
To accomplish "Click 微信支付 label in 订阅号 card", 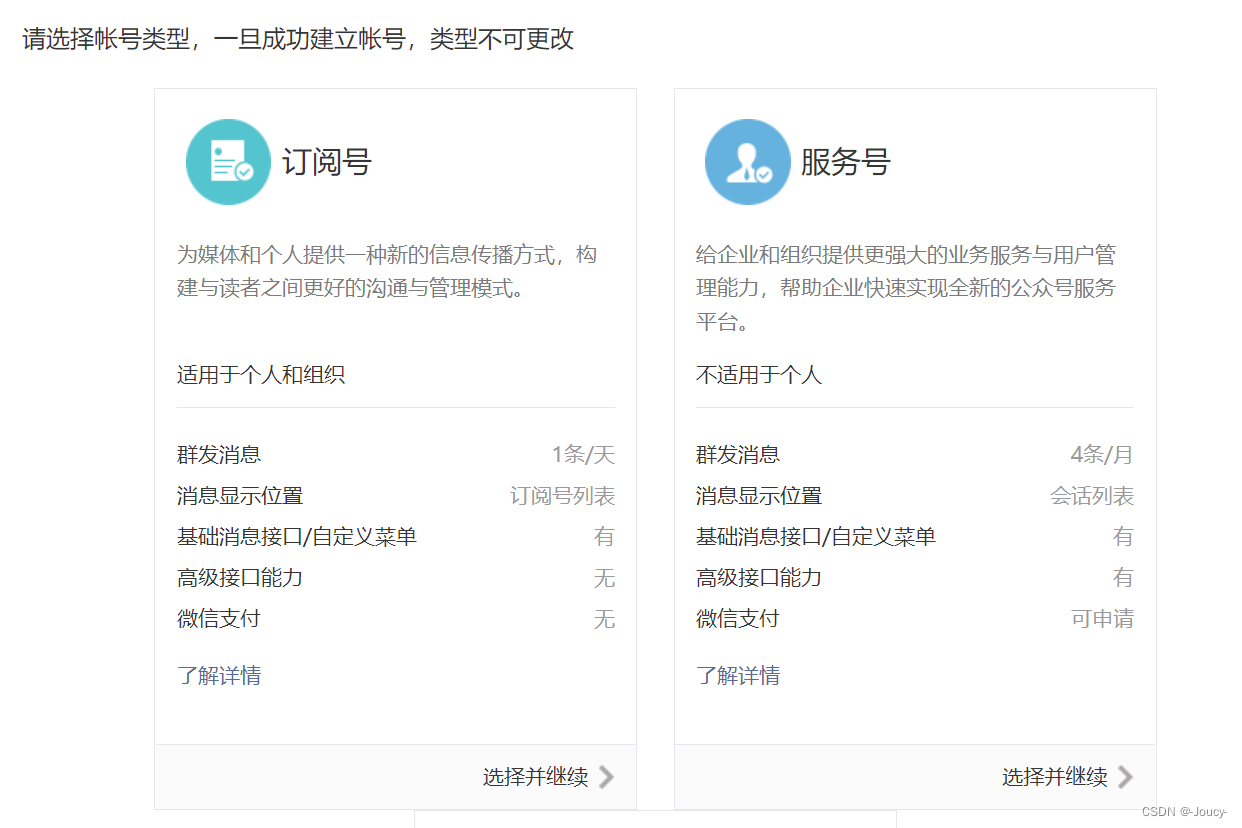I will tap(219, 619).
